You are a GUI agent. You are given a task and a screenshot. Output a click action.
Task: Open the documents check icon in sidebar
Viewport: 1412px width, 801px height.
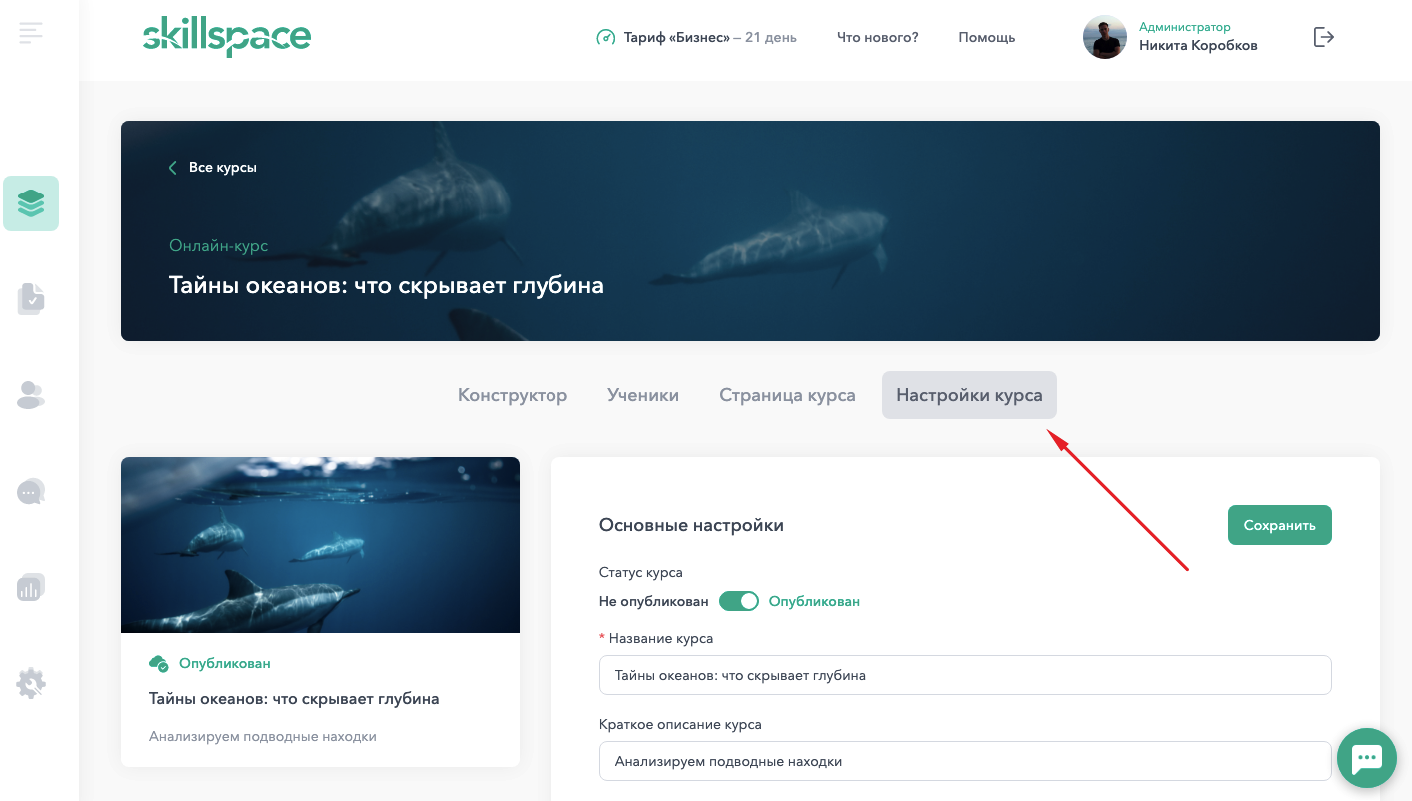pyautogui.click(x=31, y=299)
